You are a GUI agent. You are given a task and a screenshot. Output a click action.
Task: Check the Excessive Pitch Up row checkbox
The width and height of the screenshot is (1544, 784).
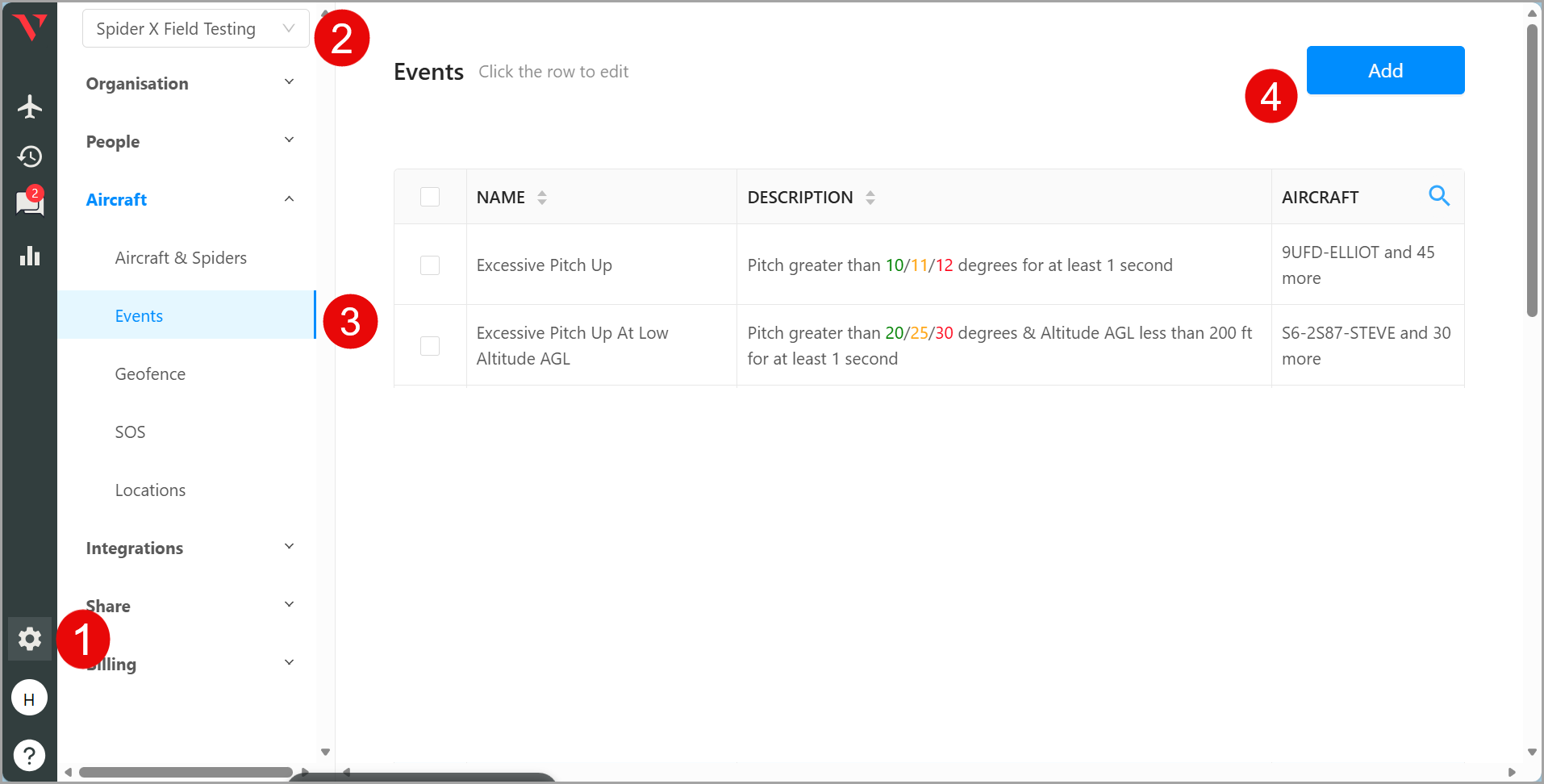(430, 265)
